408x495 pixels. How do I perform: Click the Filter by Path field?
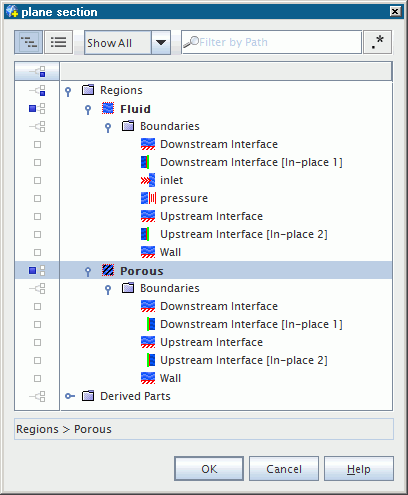[272, 42]
